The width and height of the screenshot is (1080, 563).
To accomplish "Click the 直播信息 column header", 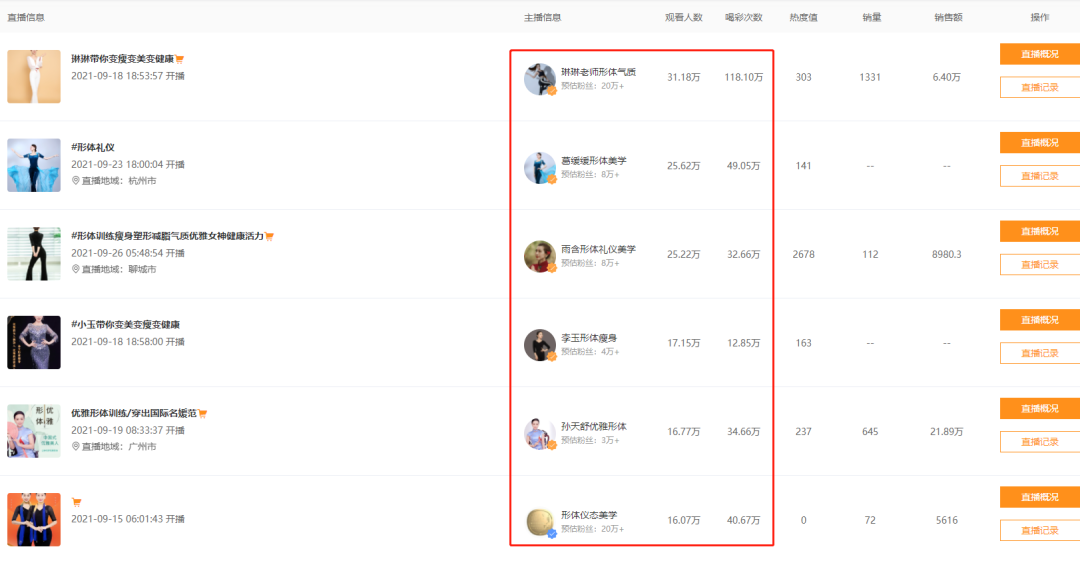I will point(26,18).
